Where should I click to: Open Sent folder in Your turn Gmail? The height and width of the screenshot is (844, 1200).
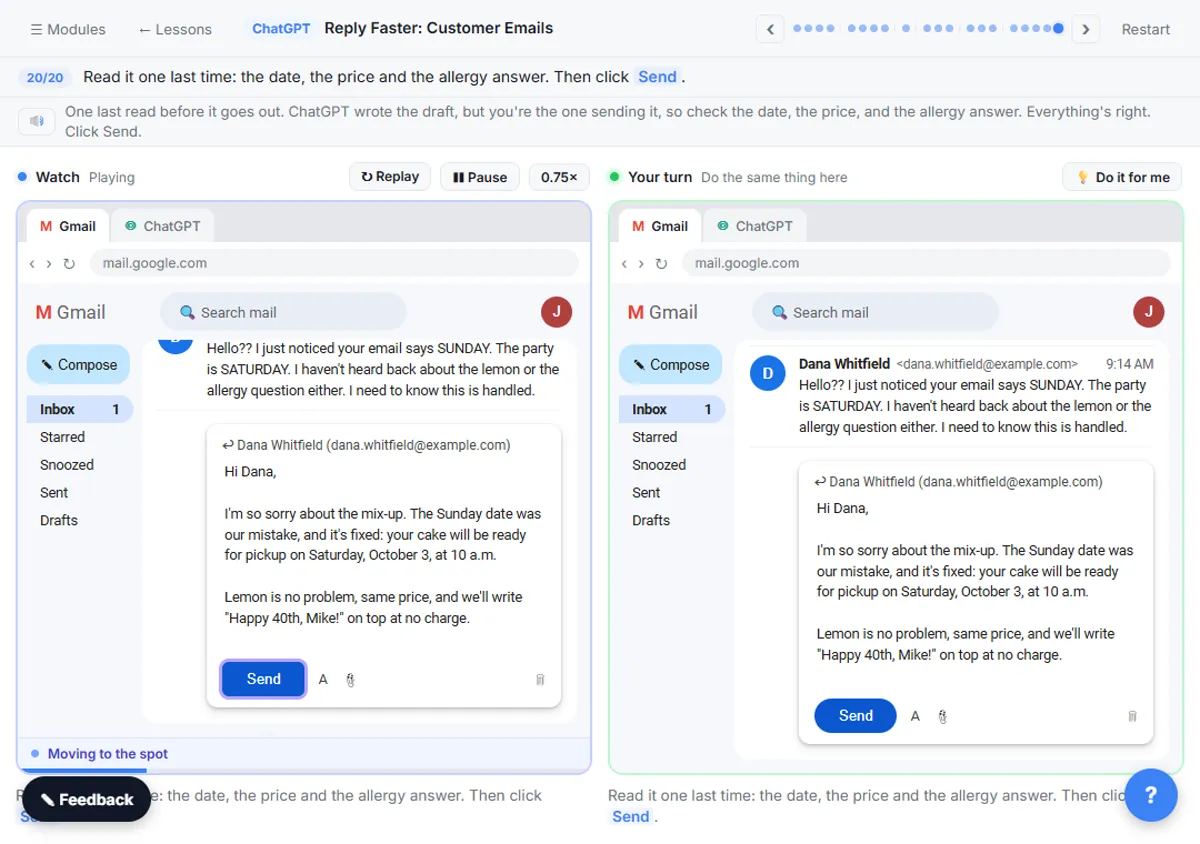coord(646,493)
